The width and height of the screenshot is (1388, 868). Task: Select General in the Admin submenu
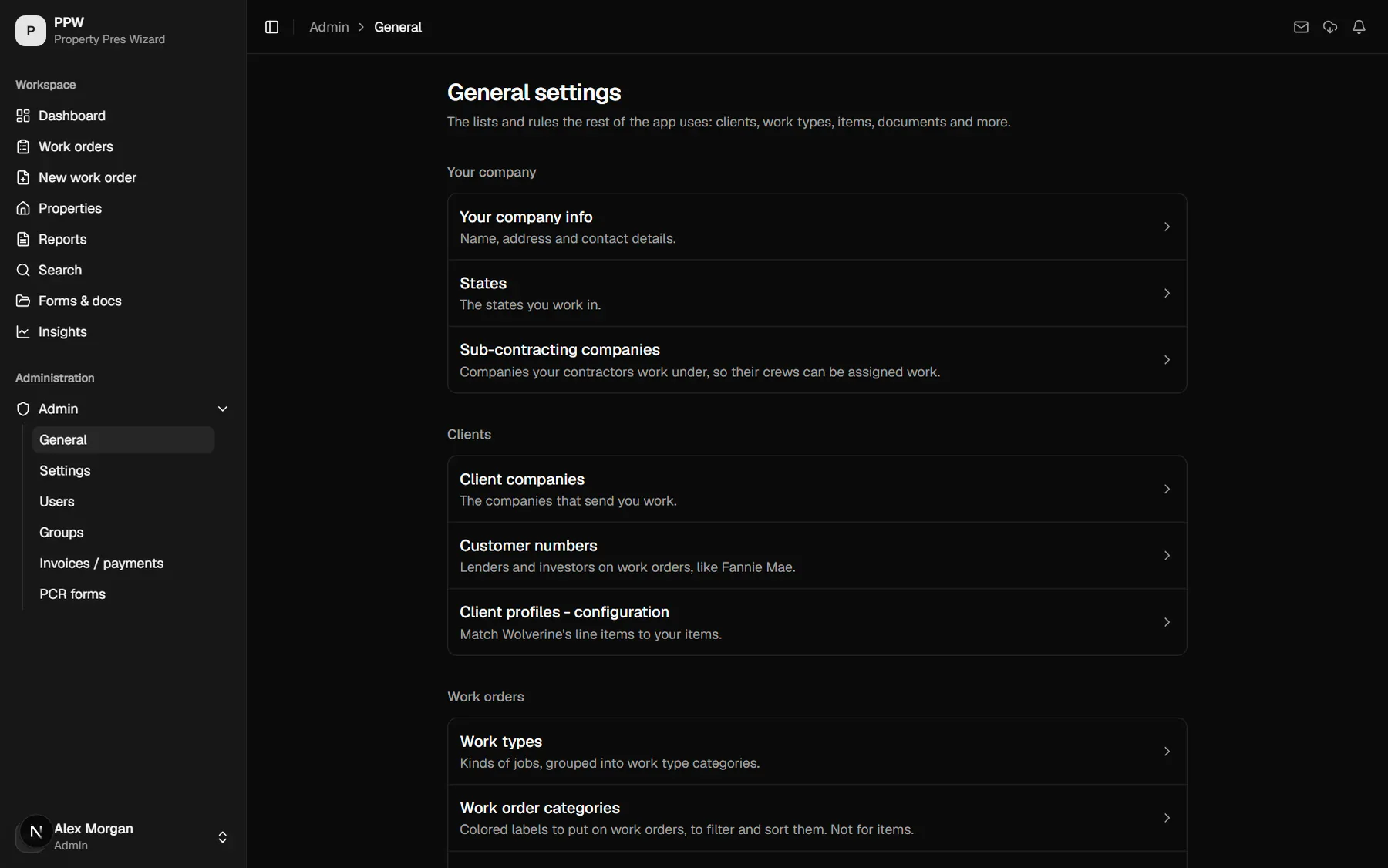[123, 439]
